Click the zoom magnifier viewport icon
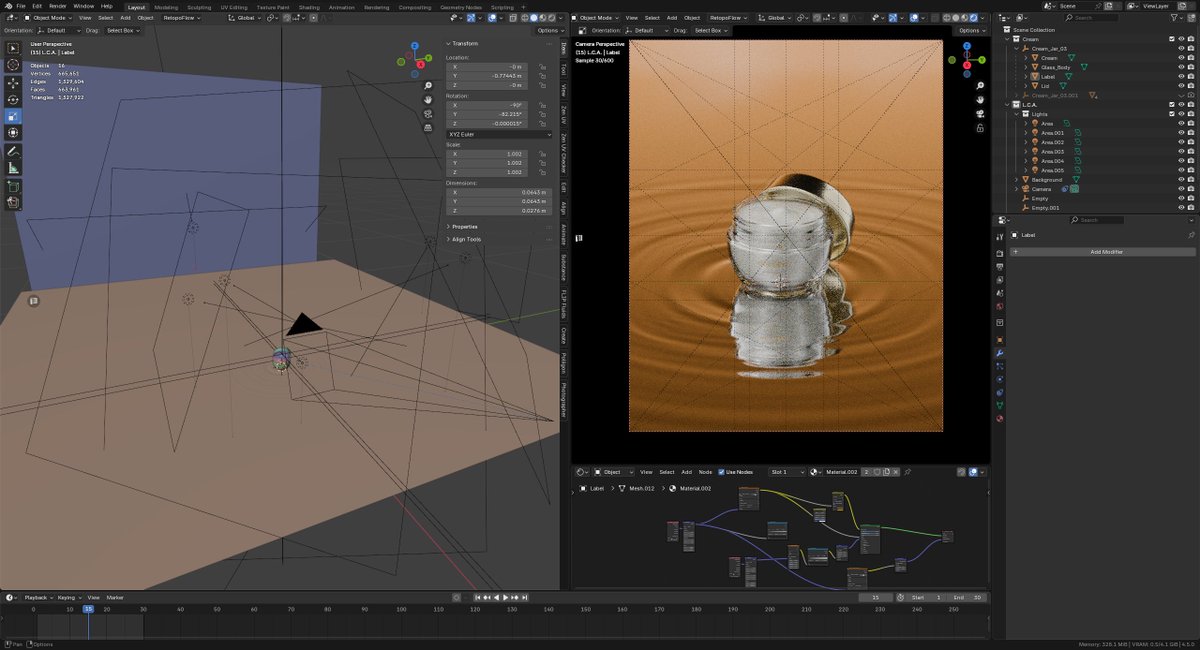 (428, 86)
